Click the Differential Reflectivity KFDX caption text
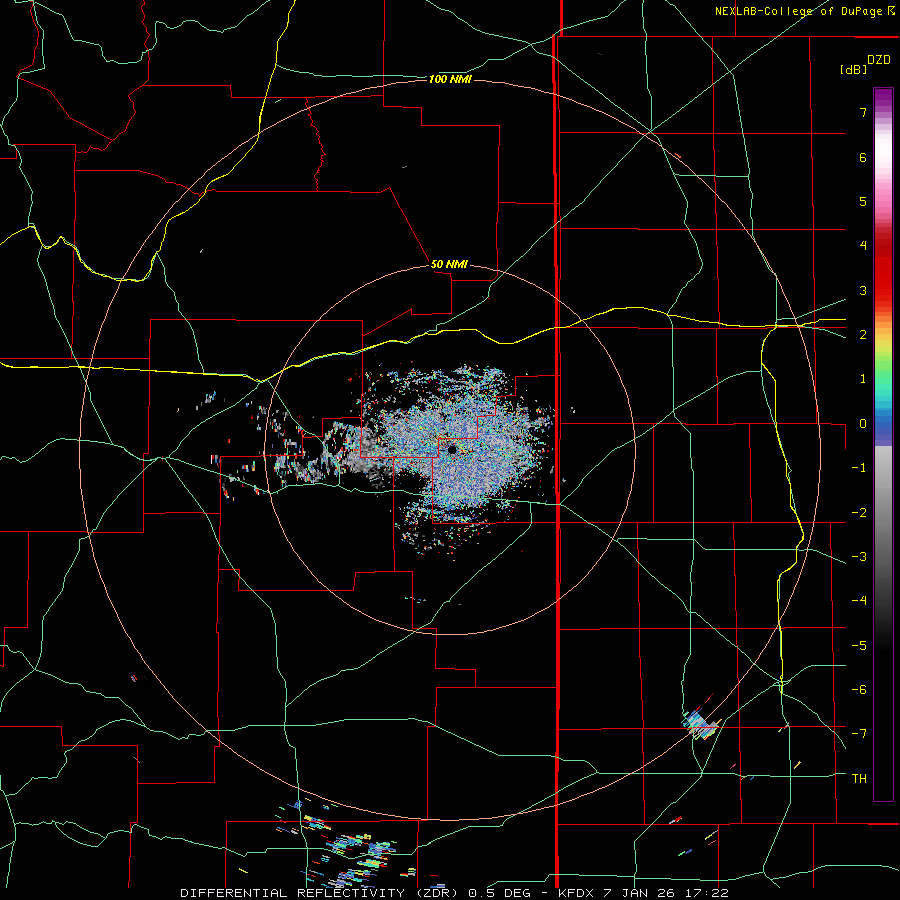This screenshot has width=900, height=900. point(454,893)
